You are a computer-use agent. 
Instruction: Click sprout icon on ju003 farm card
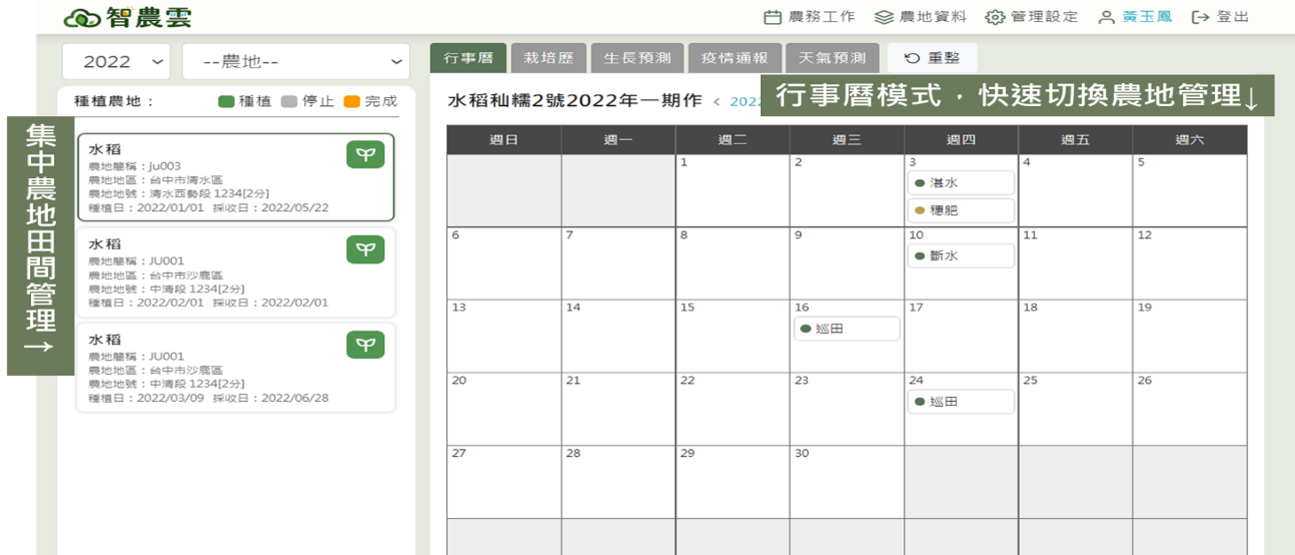365,155
